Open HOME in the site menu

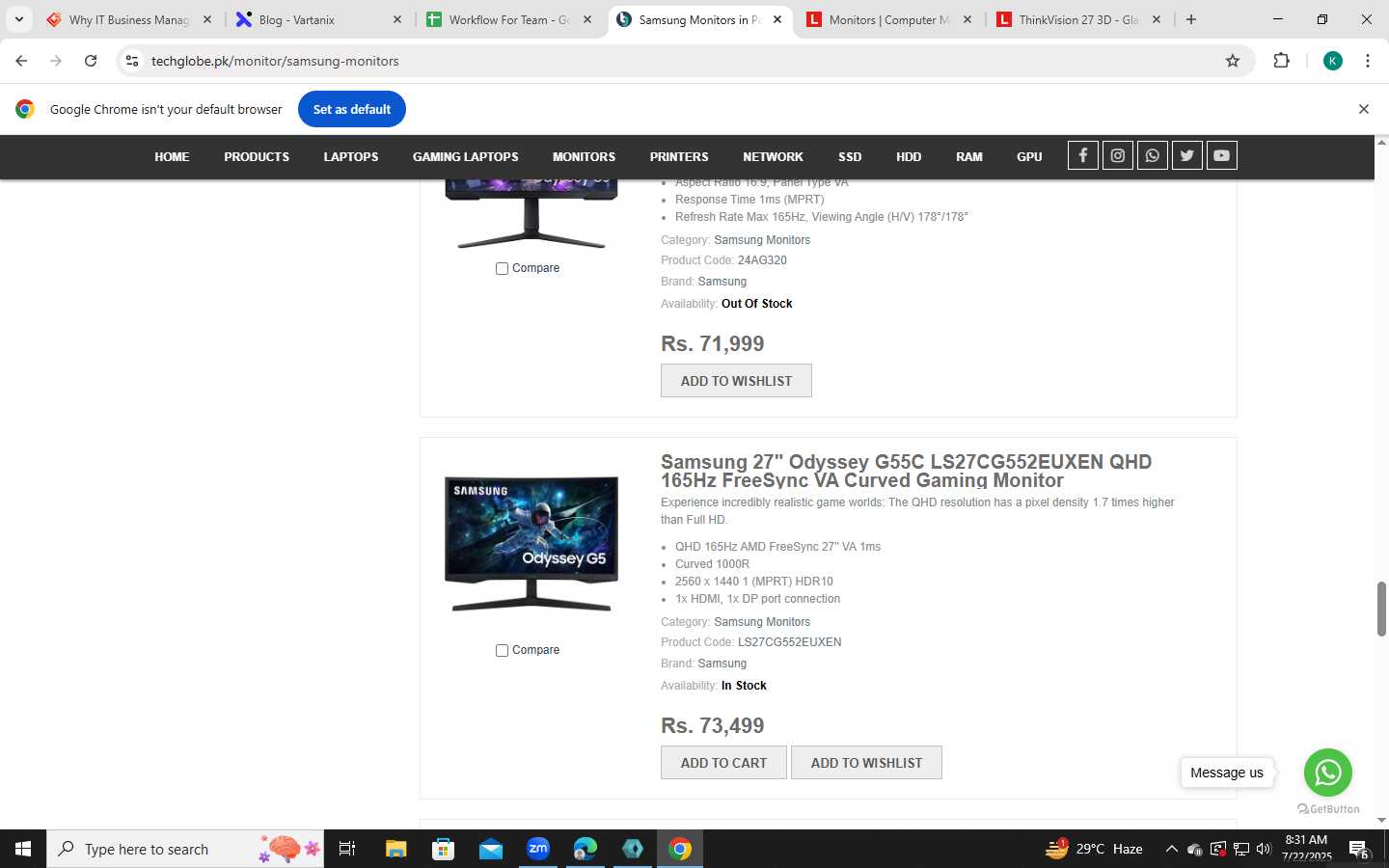172,156
